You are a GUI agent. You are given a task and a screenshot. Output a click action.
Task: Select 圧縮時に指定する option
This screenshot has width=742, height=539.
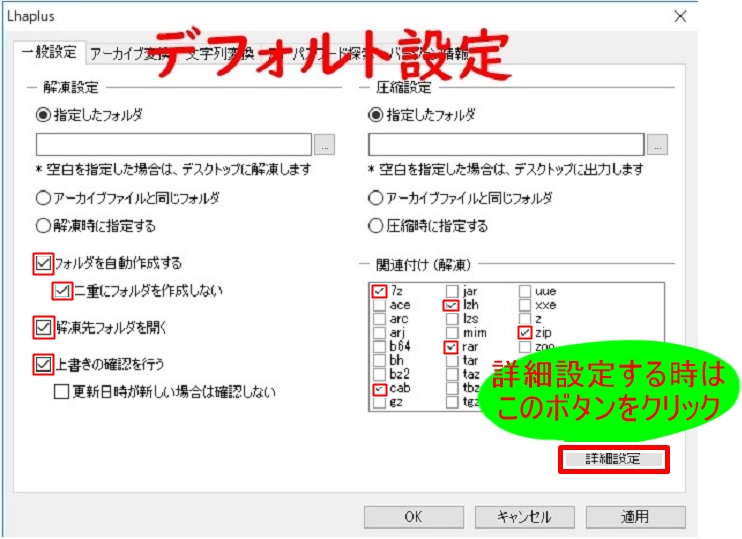428,226
